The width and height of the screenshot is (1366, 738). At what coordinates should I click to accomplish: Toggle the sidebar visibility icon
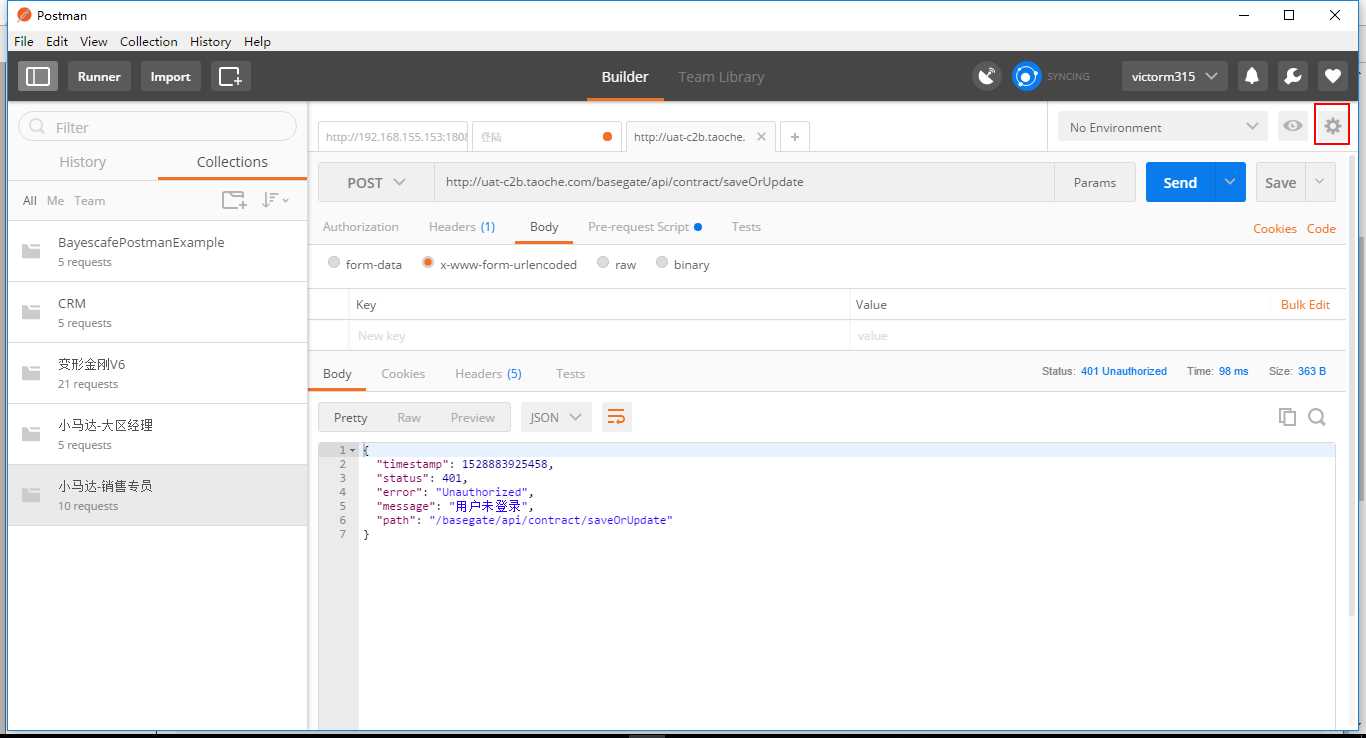38,76
